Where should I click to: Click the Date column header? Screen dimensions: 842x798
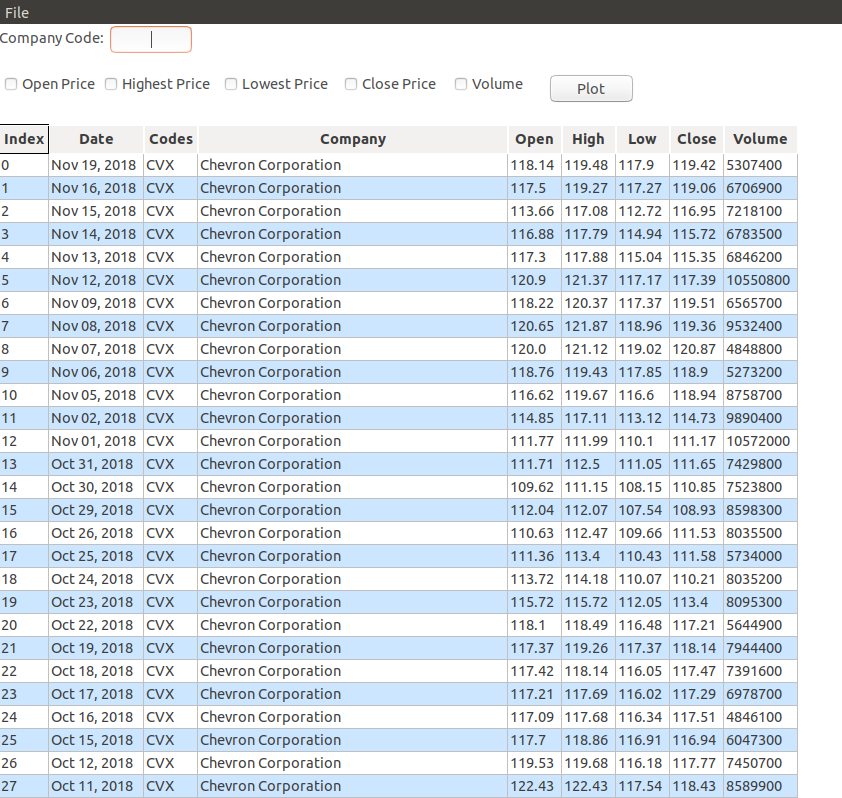96,139
